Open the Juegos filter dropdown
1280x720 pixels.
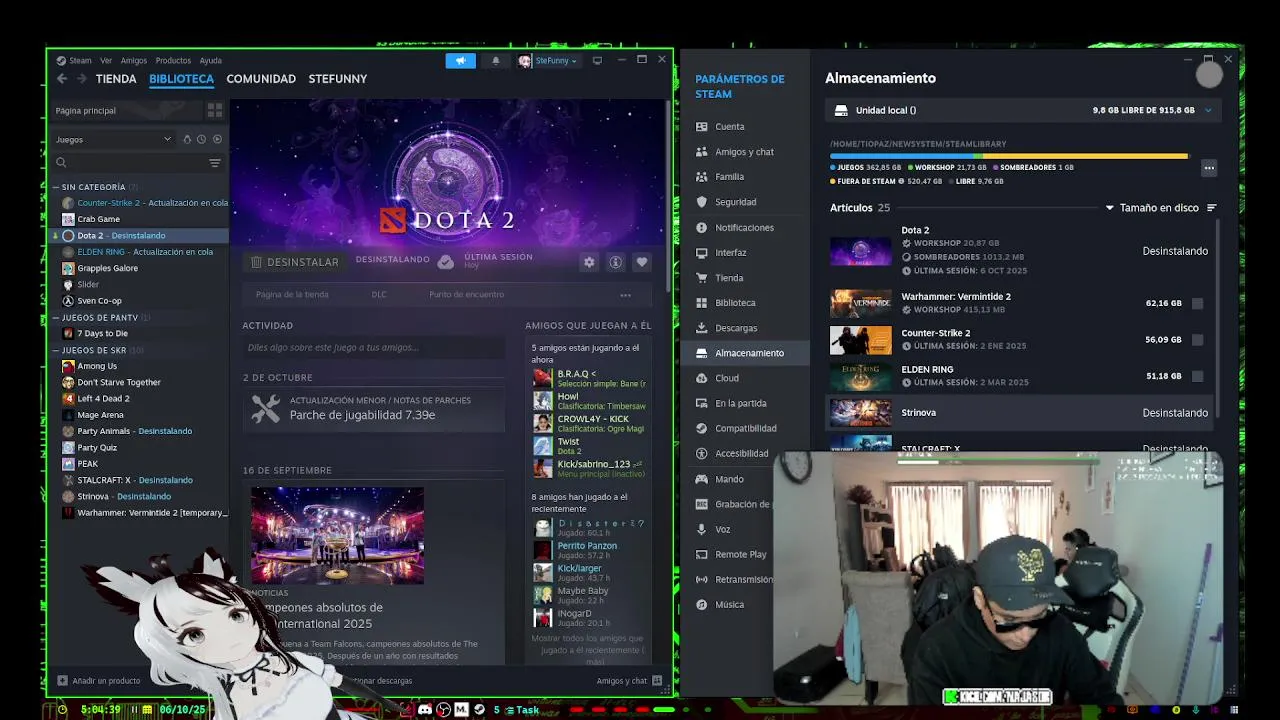pyautogui.click(x=113, y=140)
